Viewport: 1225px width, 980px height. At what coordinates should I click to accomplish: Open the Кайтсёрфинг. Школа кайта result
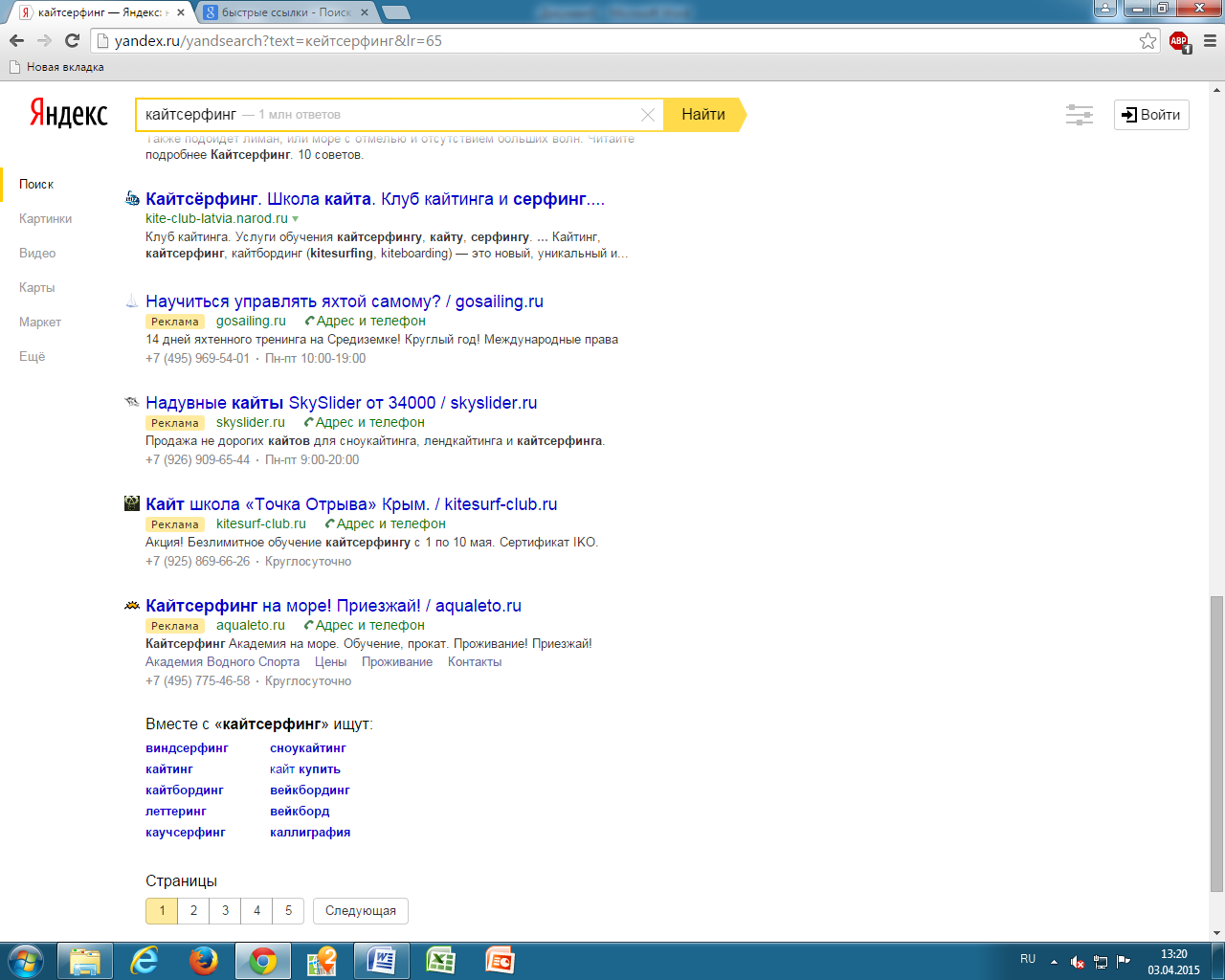point(375,199)
